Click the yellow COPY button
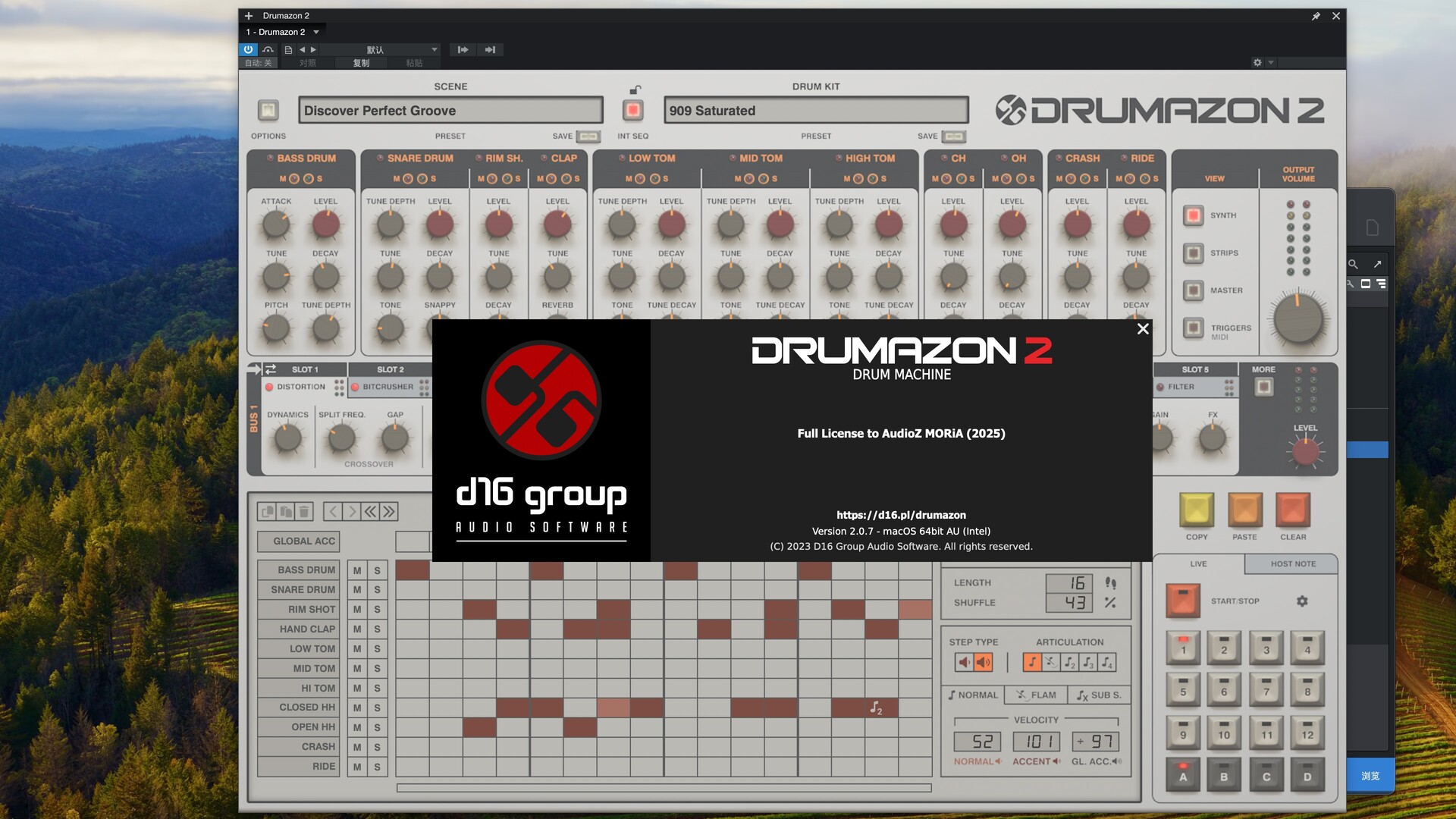The image size is (1456, 819). click(x=1197, y=510)
